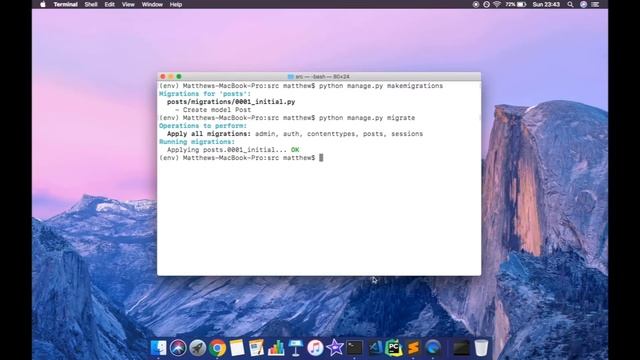
Task: Open Sublime Text from the Dock
Action: click(413, 348)
